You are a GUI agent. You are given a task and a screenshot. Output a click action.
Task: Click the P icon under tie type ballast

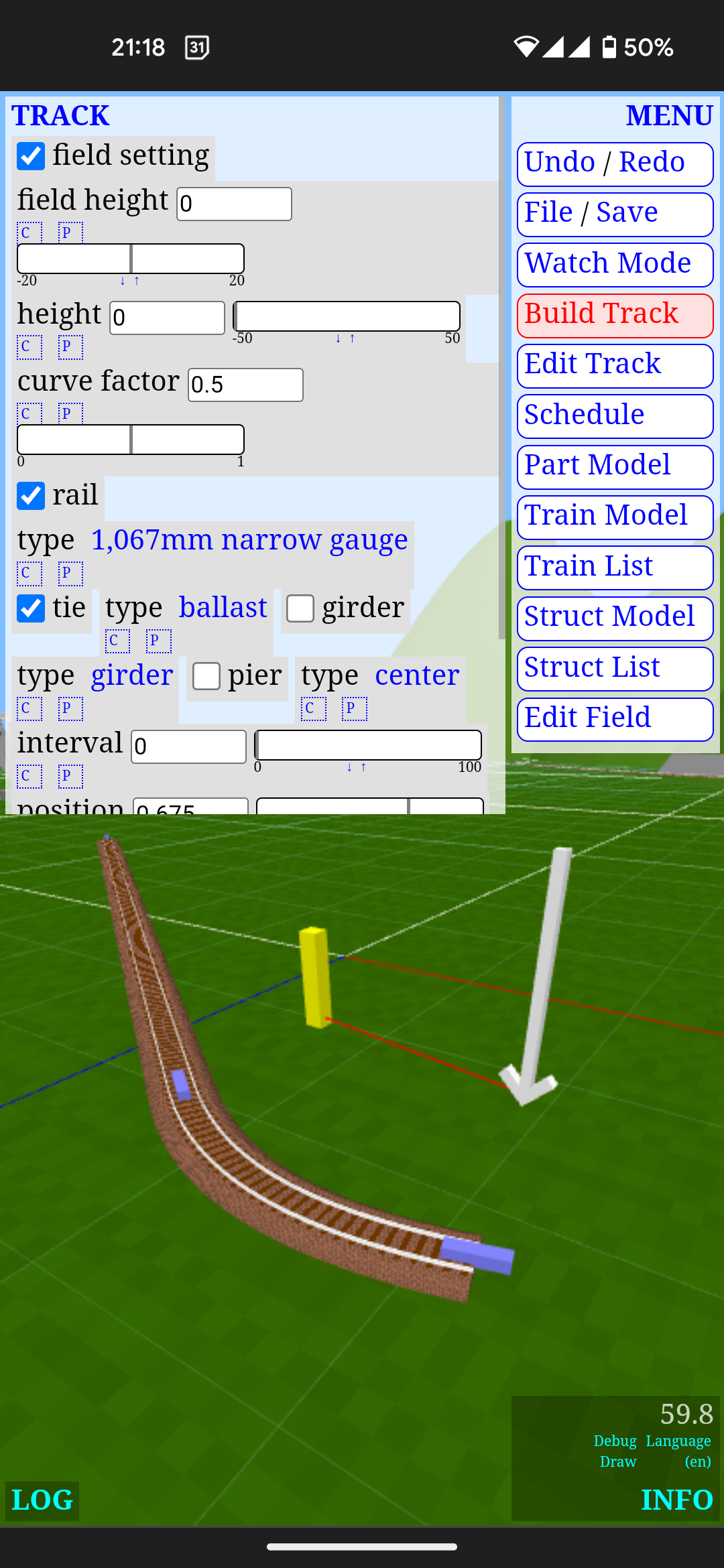(x=159, y=641)
